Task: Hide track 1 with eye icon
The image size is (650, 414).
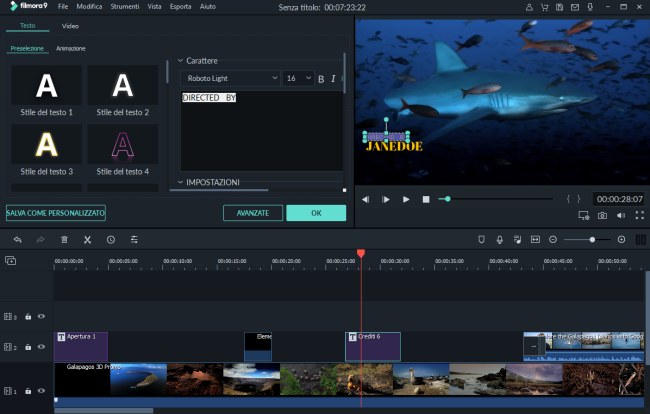Action: (41, 390)
